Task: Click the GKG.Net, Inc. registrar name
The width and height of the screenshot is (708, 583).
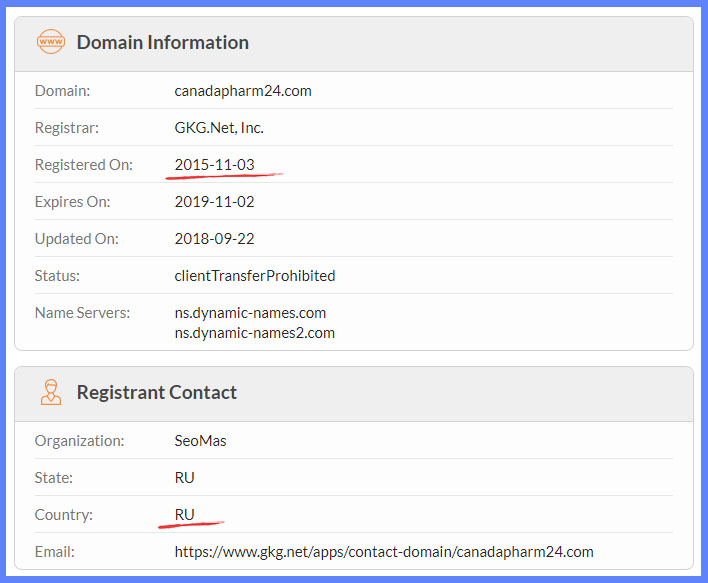Action: (x=219, y=128)
